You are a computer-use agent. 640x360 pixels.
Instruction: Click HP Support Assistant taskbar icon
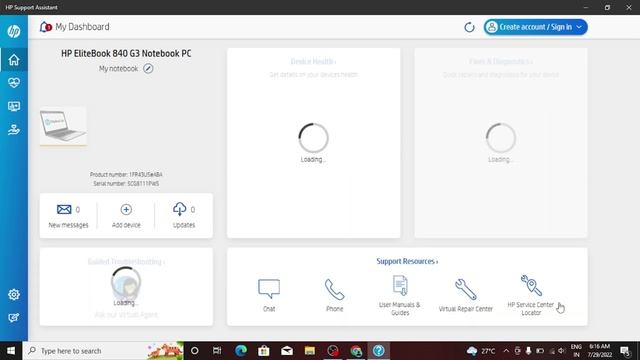379,351
